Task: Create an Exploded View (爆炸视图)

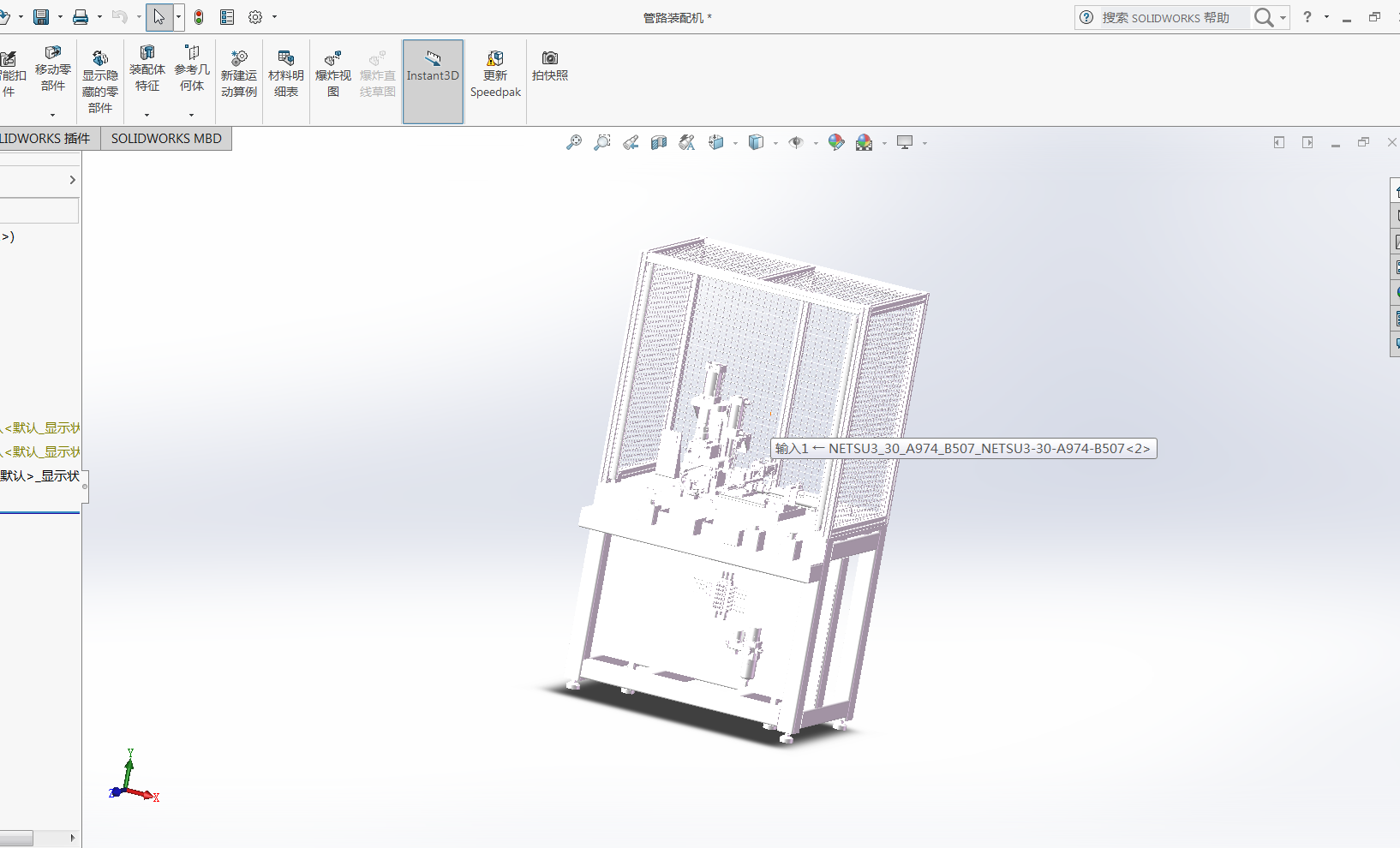Action: coord(333,74)
